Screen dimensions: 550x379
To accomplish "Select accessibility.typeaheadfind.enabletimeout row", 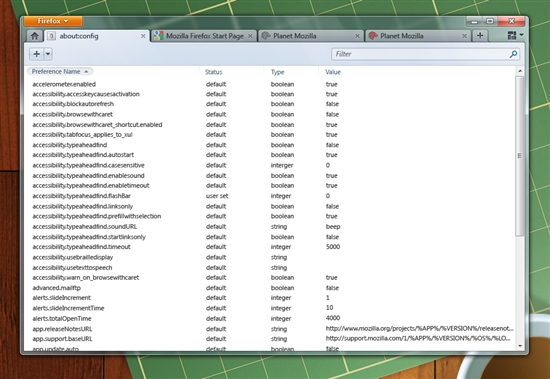I will click(270, 185).
